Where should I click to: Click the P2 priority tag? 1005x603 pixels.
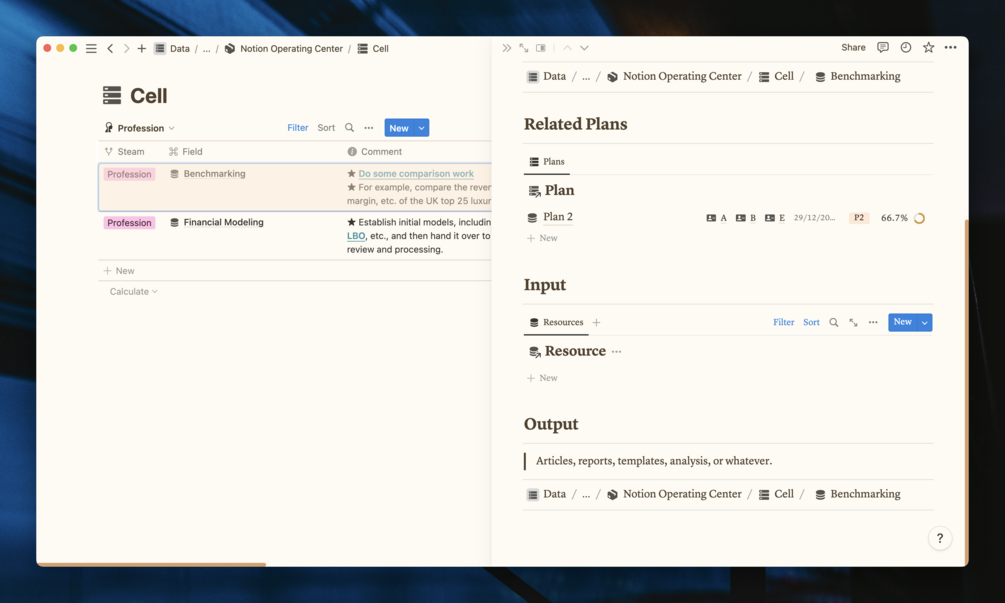click(859, 218)
